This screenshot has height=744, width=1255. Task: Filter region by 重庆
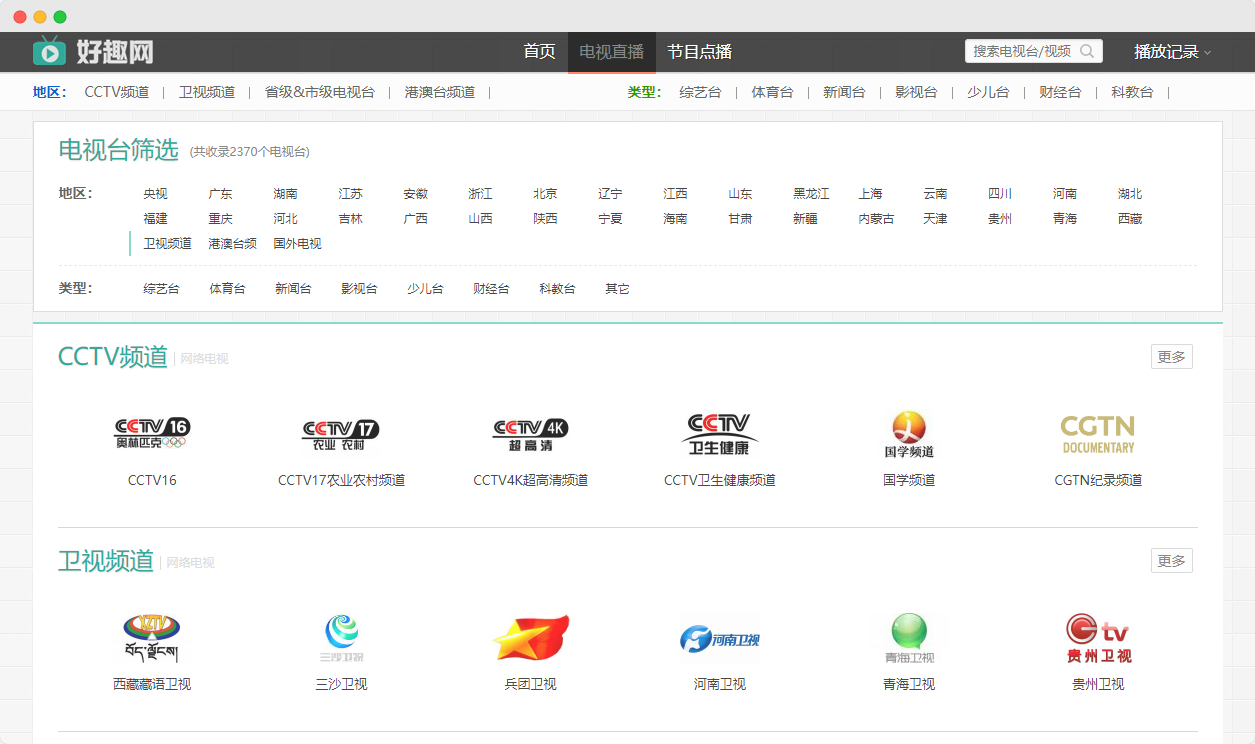[220, 219]
